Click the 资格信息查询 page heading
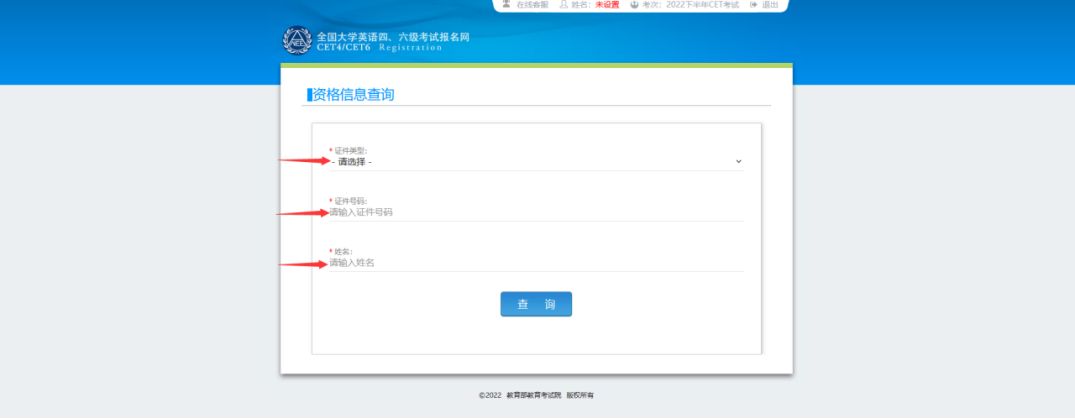1075x419 pixels. [353, 95]
